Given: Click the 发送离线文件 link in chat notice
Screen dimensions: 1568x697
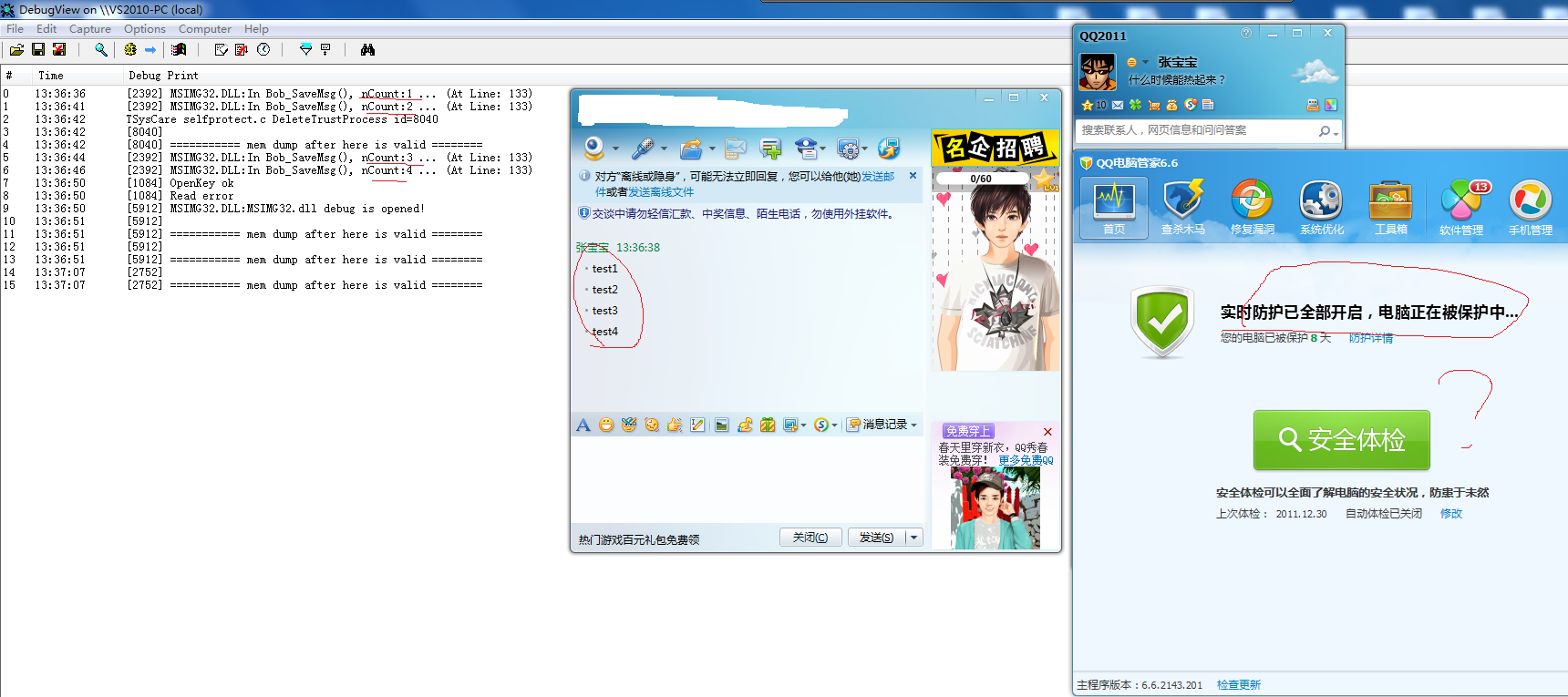Looking at the screenshot, I should (x=661, y=192).
